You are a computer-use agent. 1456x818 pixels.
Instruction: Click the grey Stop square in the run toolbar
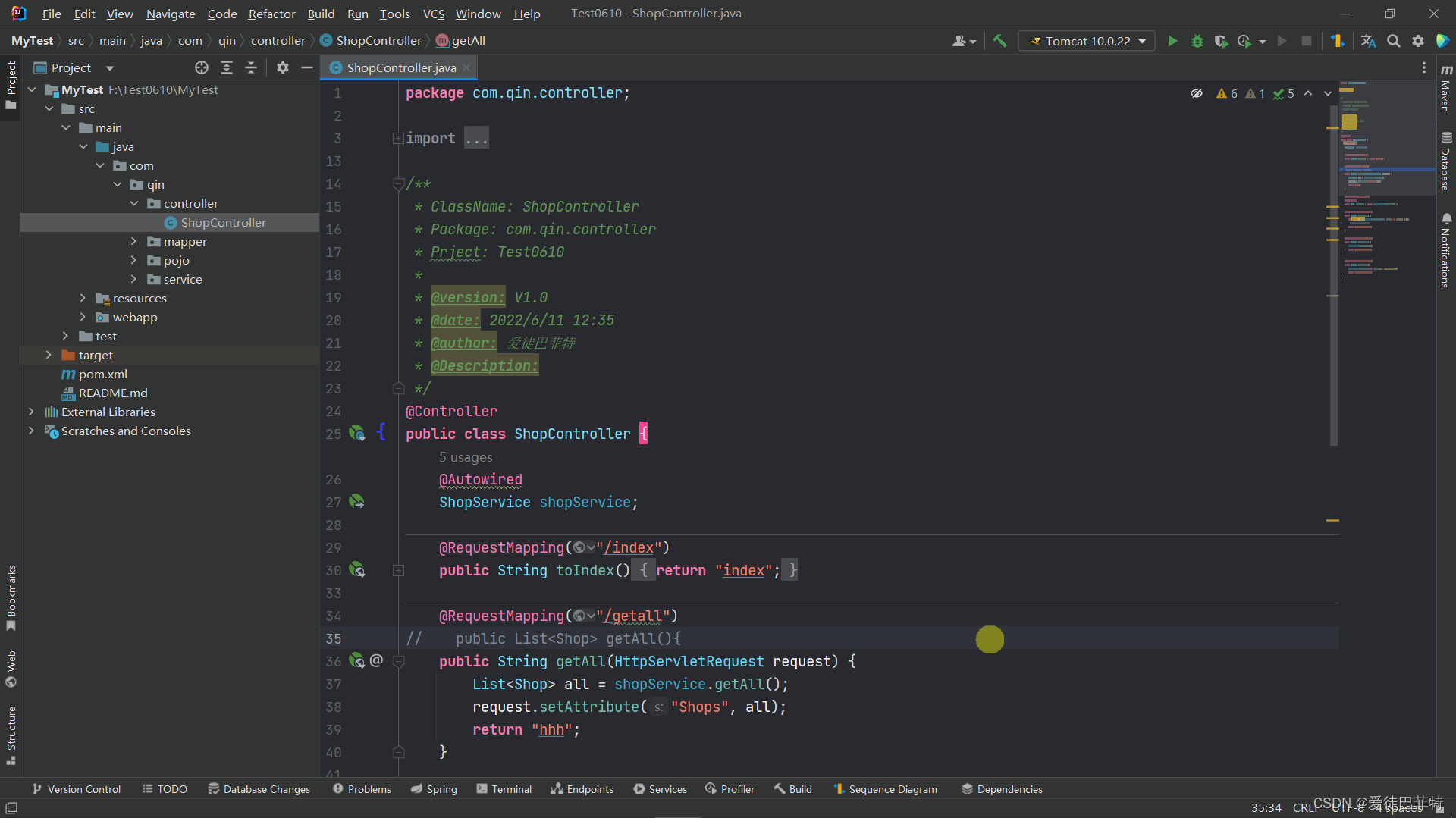pos(1306,41)
